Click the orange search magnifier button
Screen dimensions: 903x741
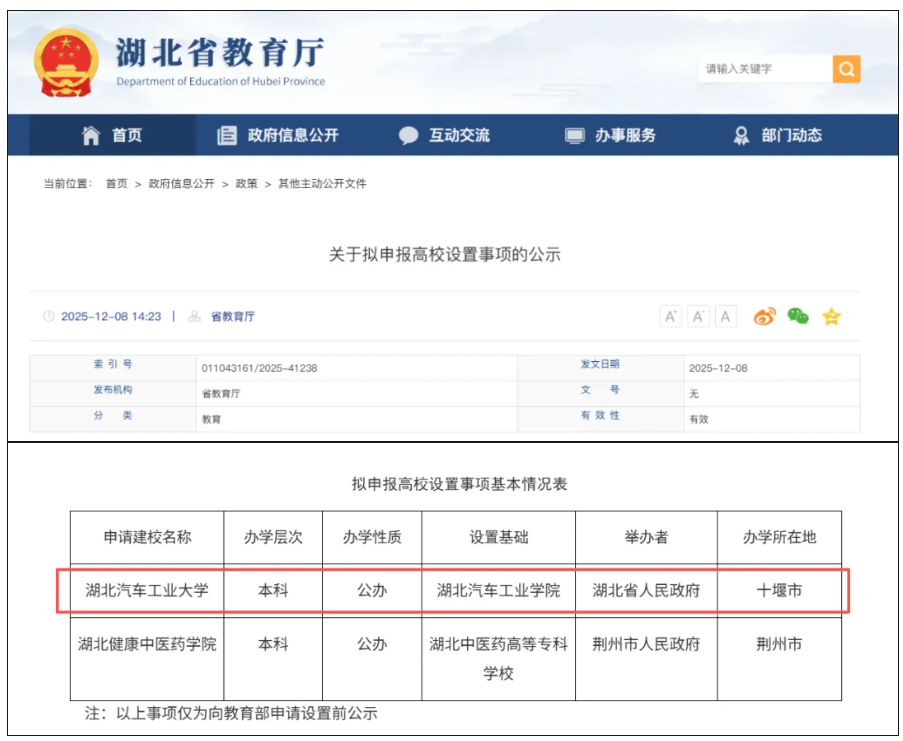(x=846, y=69)
